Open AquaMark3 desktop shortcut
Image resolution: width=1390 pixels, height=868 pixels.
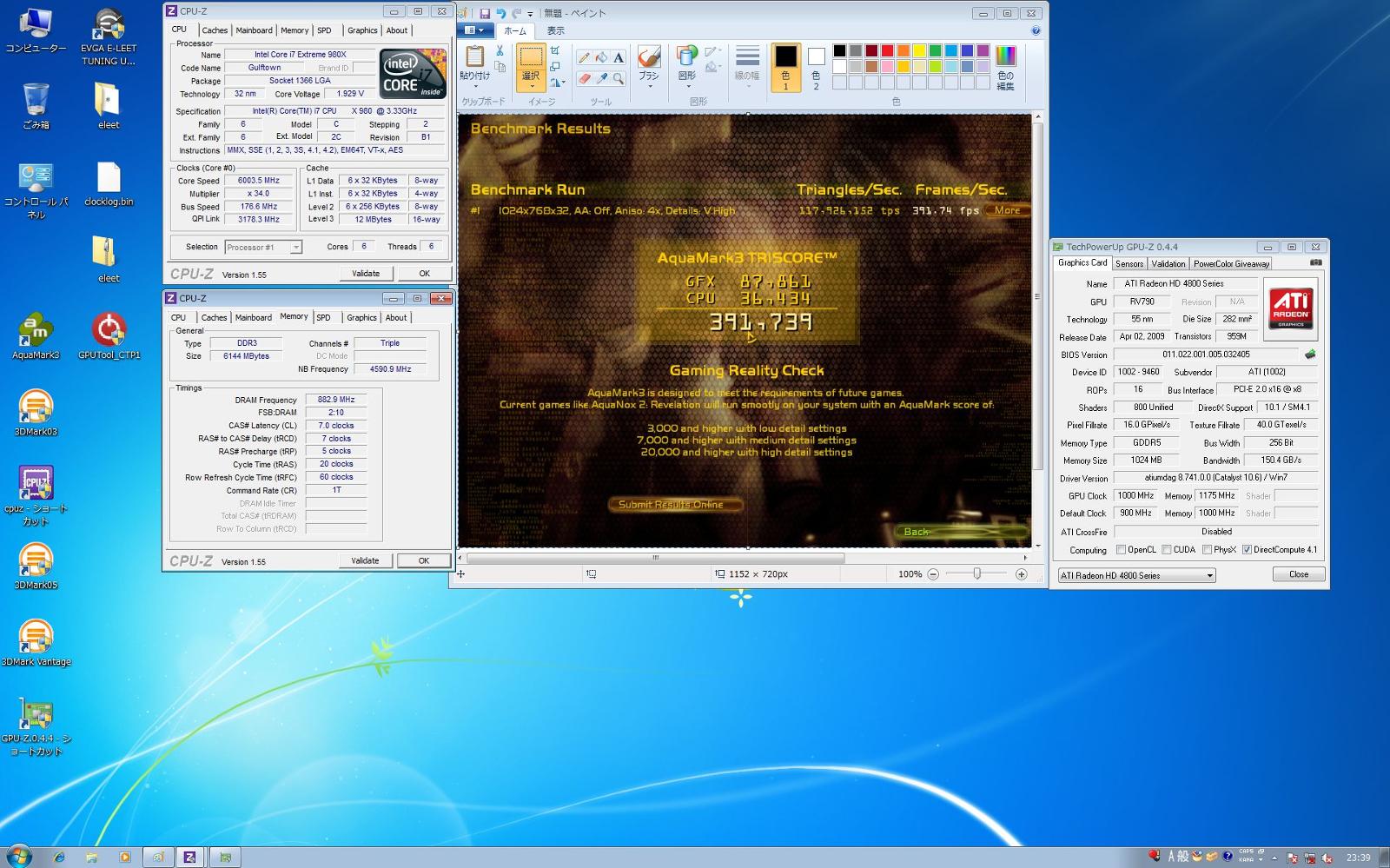[36, 335]
